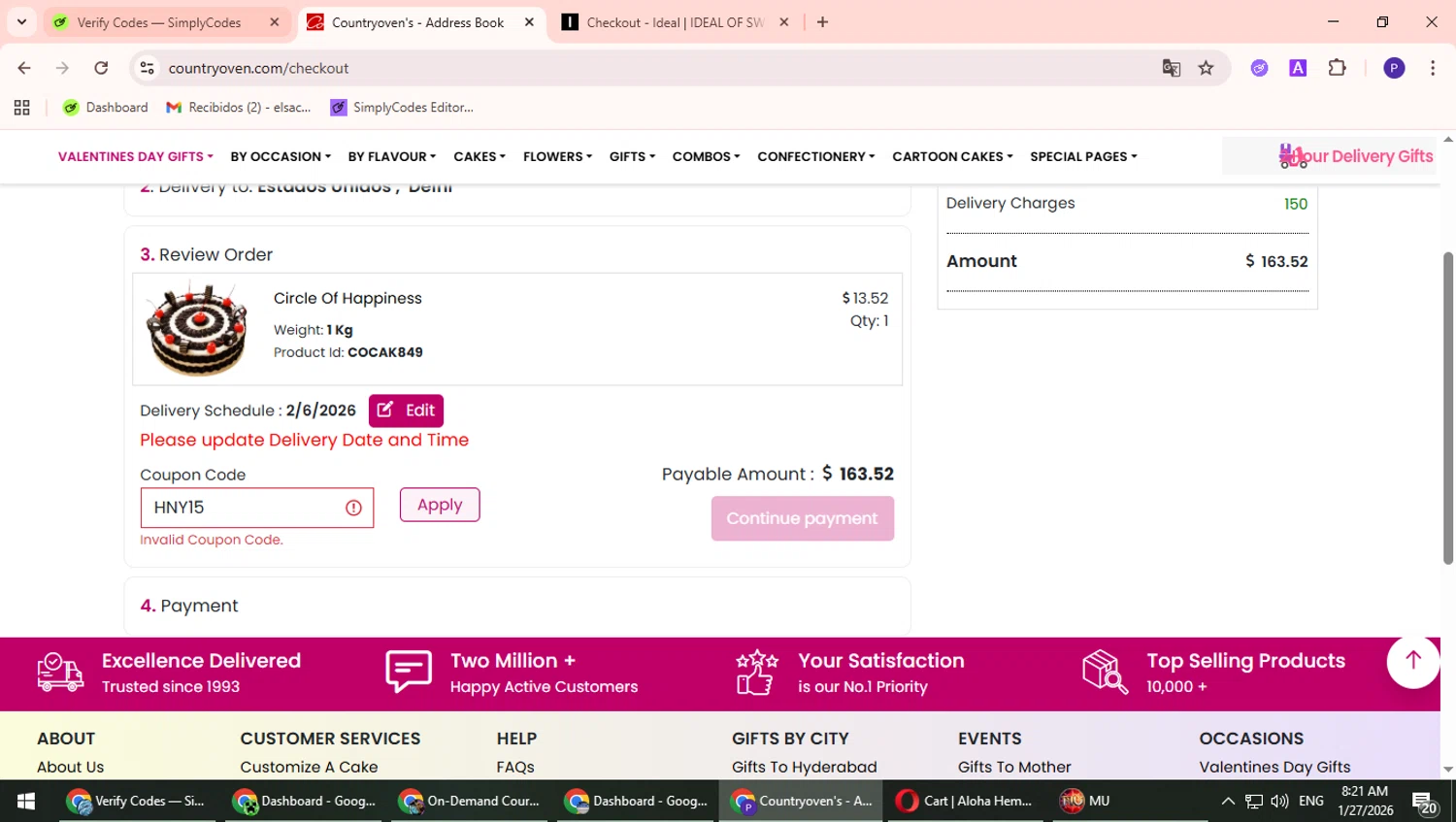Open Recibidos Gmail bookmark
1456x822 pixels.
click(x=239, y=108)
